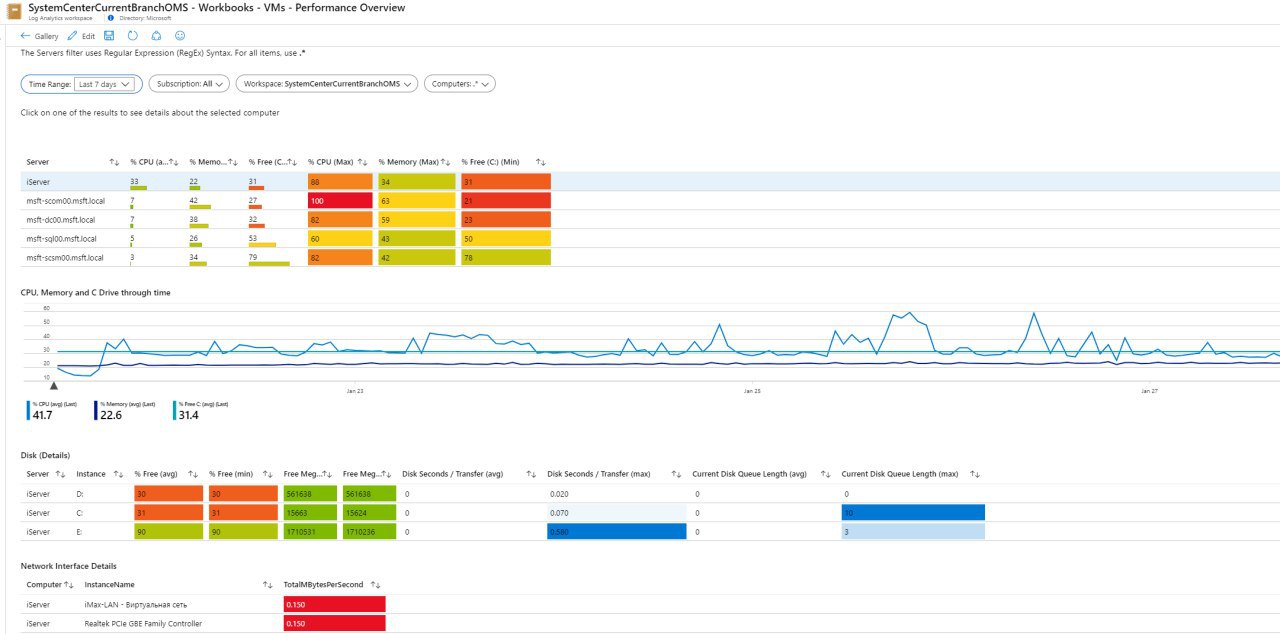Sort by % CPU (Max) column arrows
This screenshot has height=634, width=1280.
pyautogui.click(x=362, y=162)
